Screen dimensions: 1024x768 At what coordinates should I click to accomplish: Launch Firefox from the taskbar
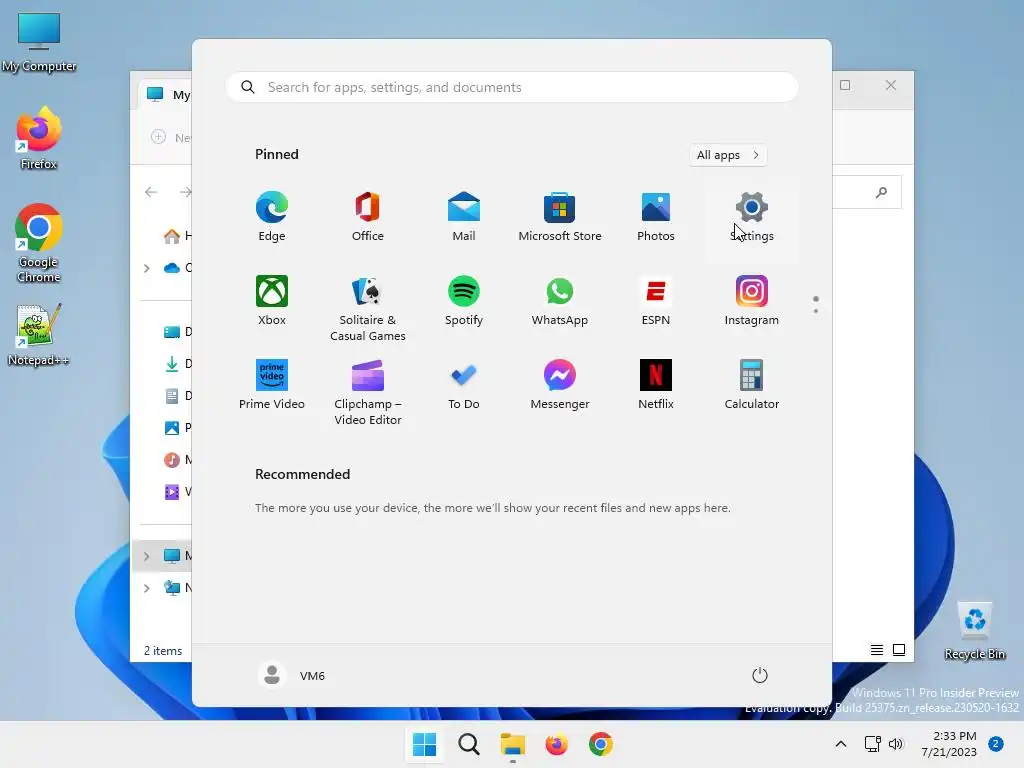pos(556,744)
